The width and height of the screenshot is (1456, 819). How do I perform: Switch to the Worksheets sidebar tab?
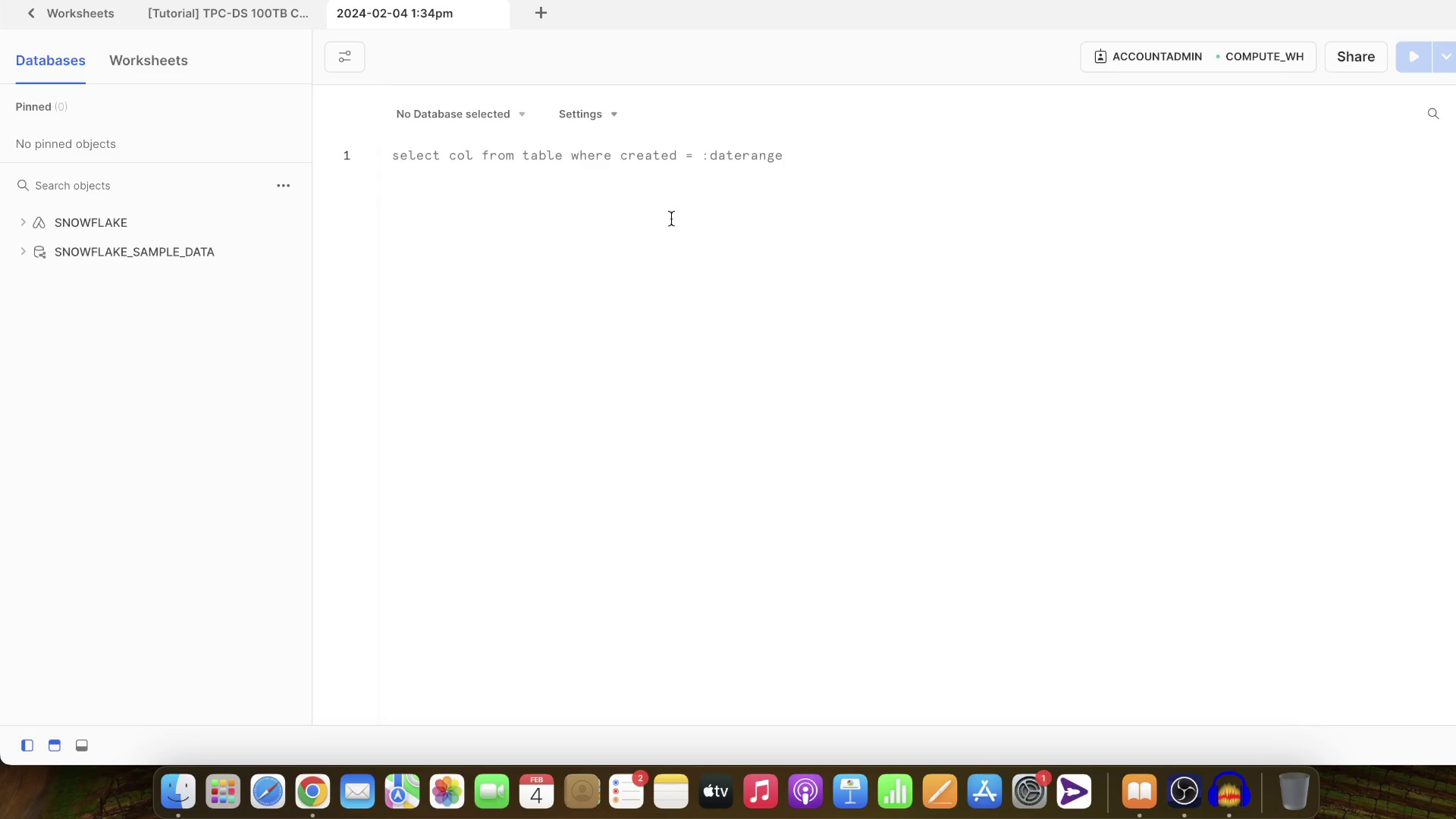[148, 61]
